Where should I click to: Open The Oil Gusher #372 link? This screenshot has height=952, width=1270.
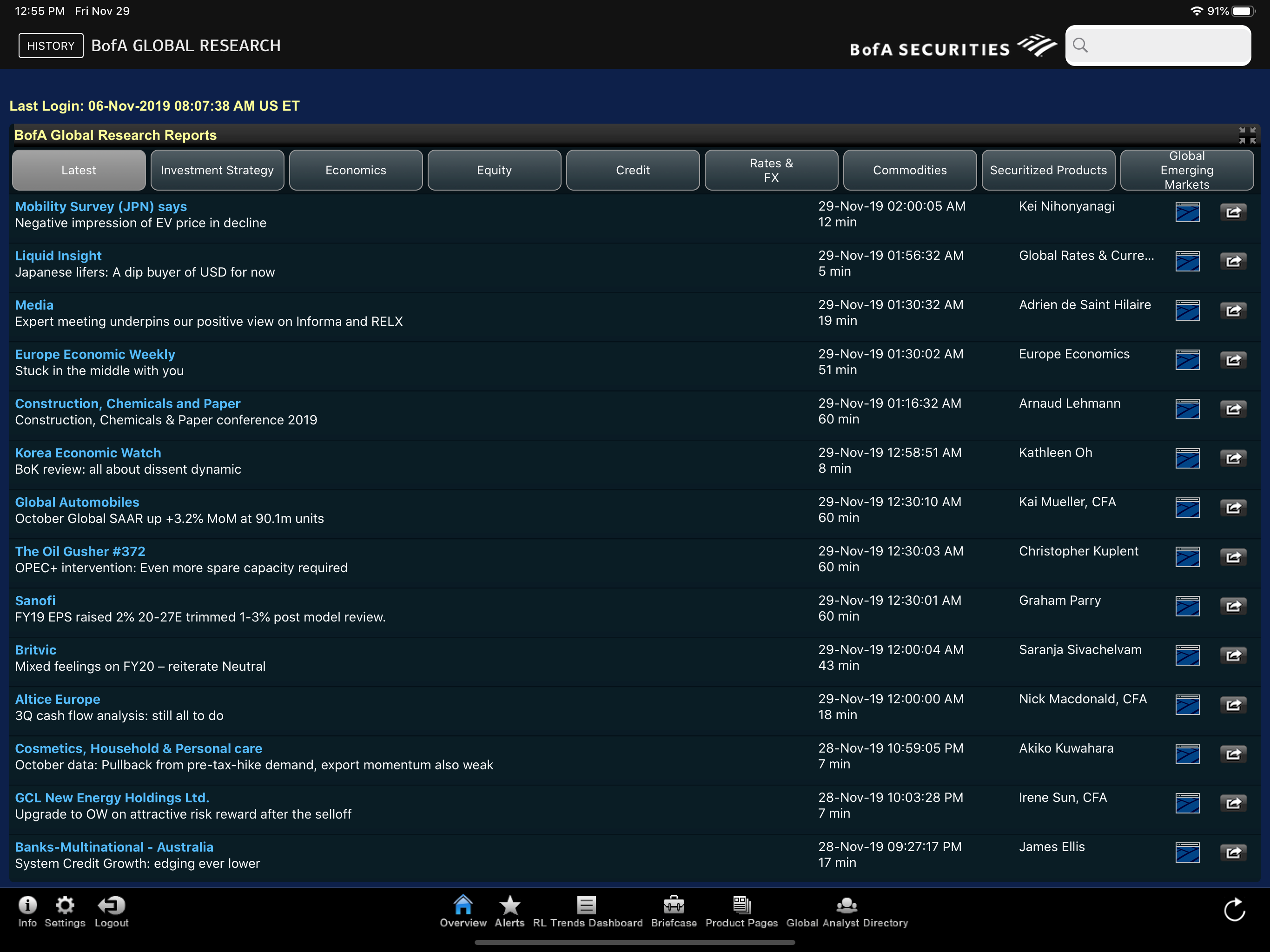(x=80, y=552)
